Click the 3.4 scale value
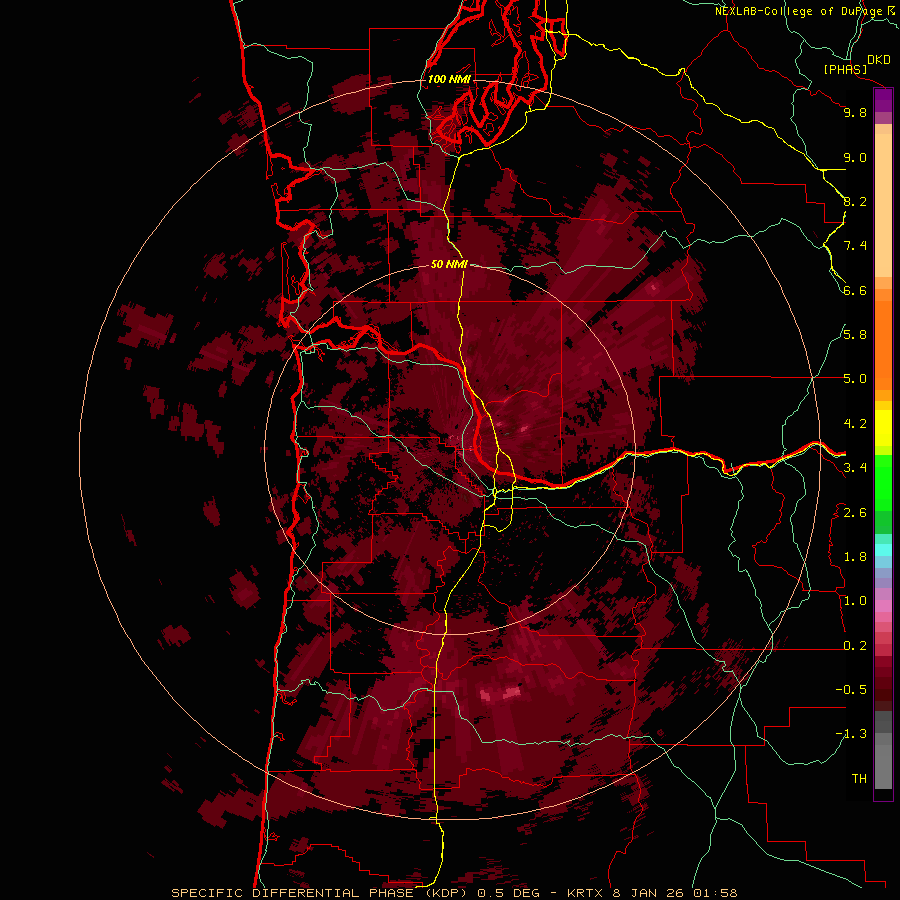This screenshot has width=900, height=900. (x=855, y=468)
